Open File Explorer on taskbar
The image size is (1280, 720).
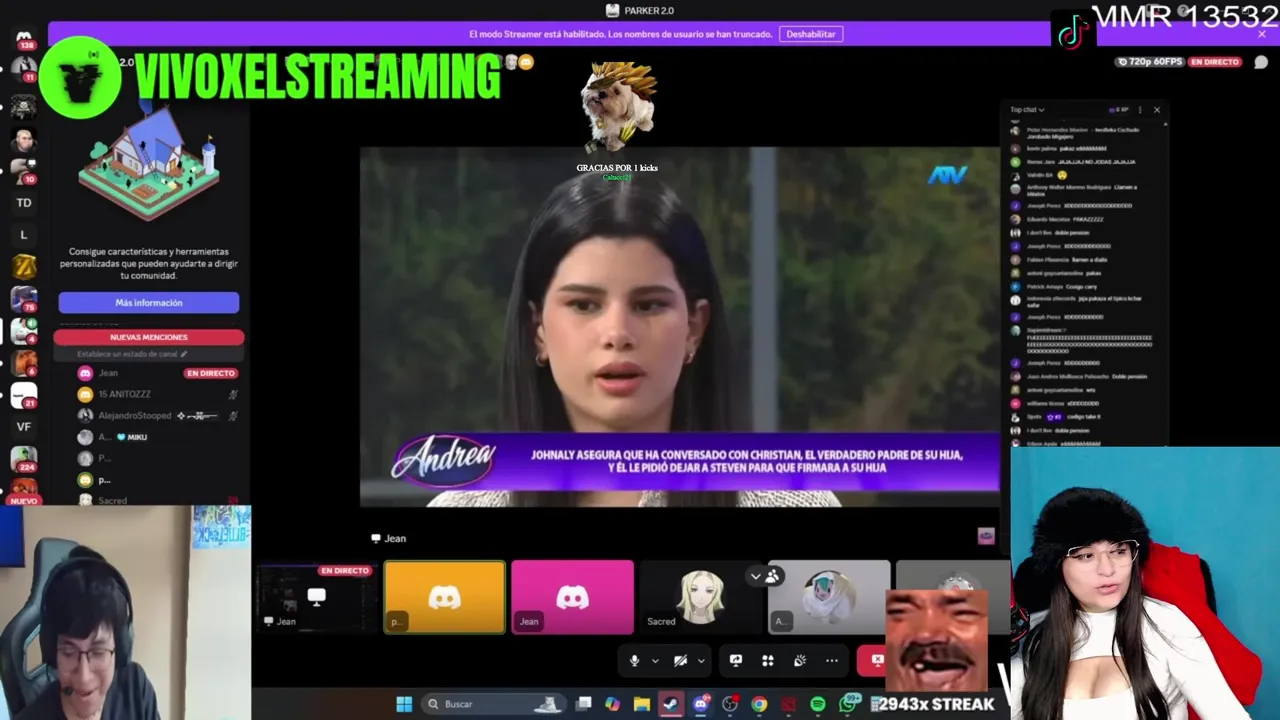641,704
